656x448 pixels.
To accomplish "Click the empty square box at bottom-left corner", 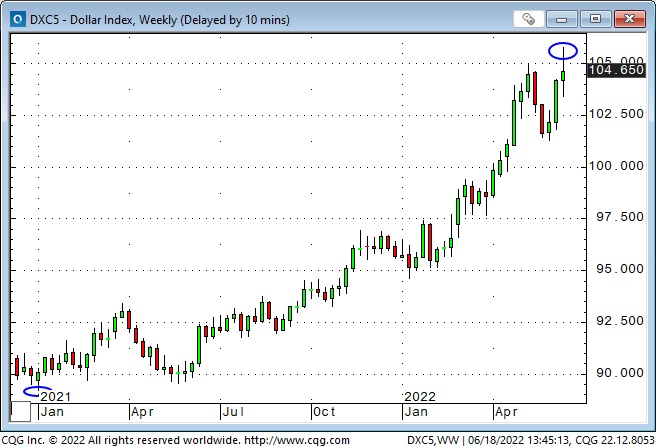I will tap(20, 412).
